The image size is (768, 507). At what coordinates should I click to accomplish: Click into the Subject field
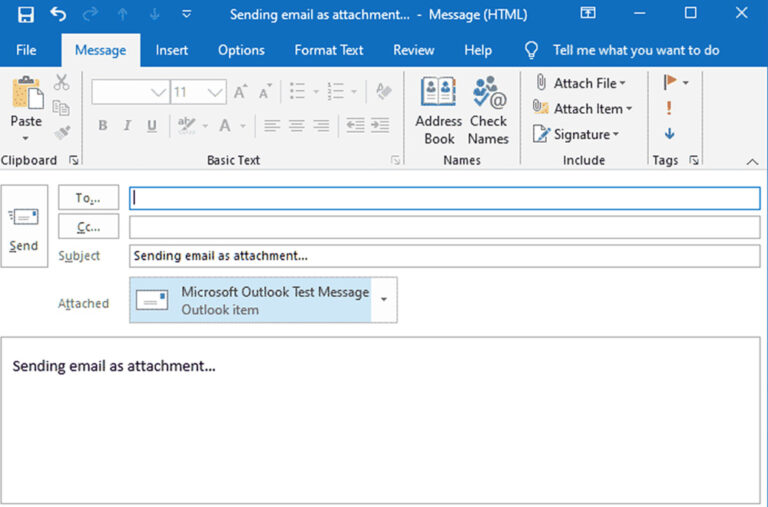pyautogui.click(x=444, y=256)
